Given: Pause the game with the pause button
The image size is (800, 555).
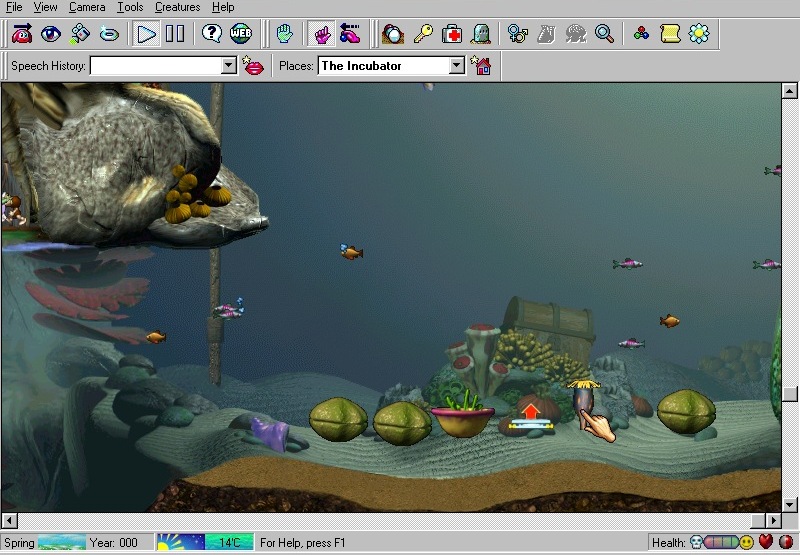Looking at the screenshot, I should pos(175,34).
